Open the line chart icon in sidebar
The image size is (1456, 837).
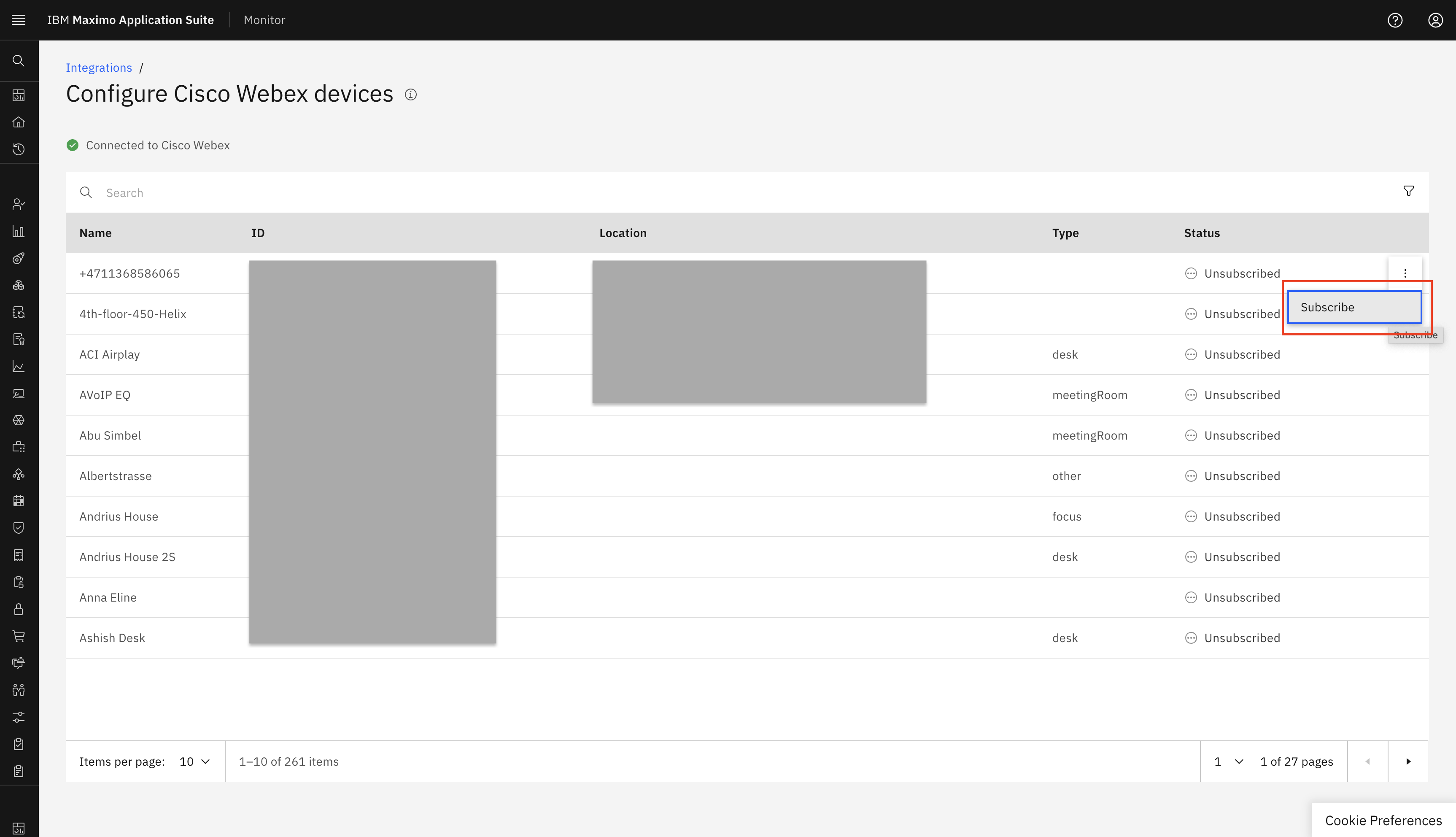[19, 366]
